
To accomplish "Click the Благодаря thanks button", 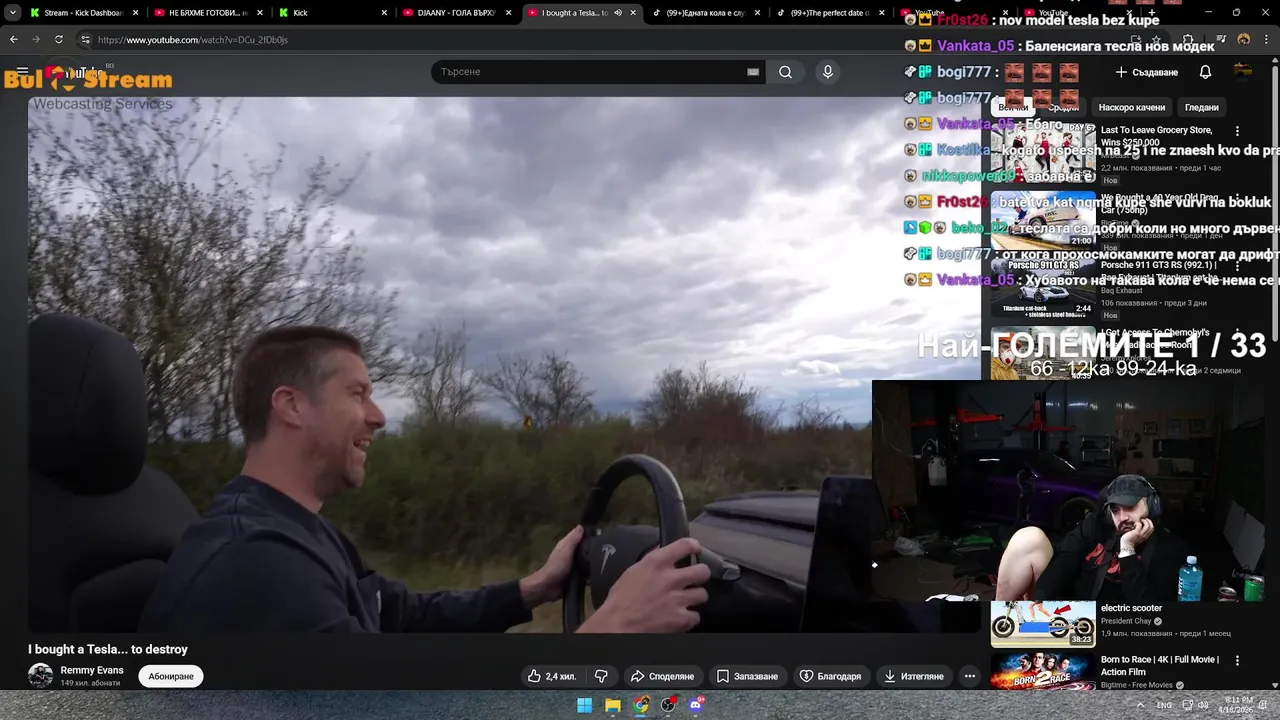I will click(x=830, y=676).
